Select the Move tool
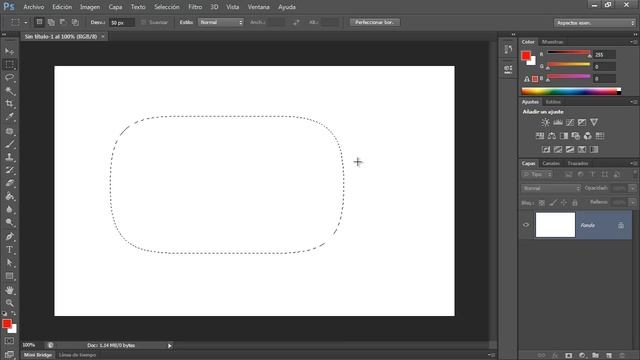This screenshot has width=640, height=360. click(x=9, y=51)
